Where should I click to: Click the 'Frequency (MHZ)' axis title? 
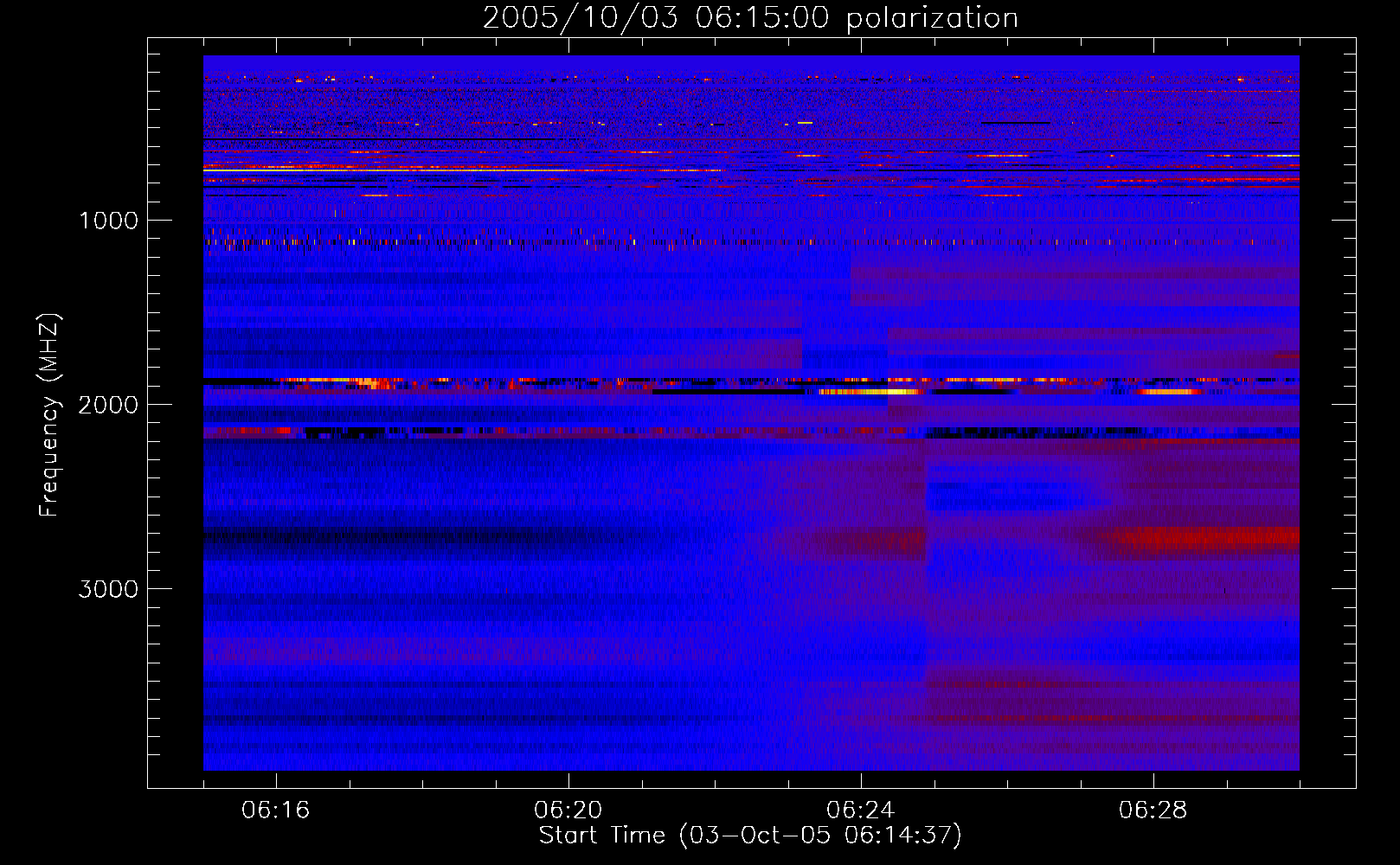pyautogui.click(x=48, y=414)
